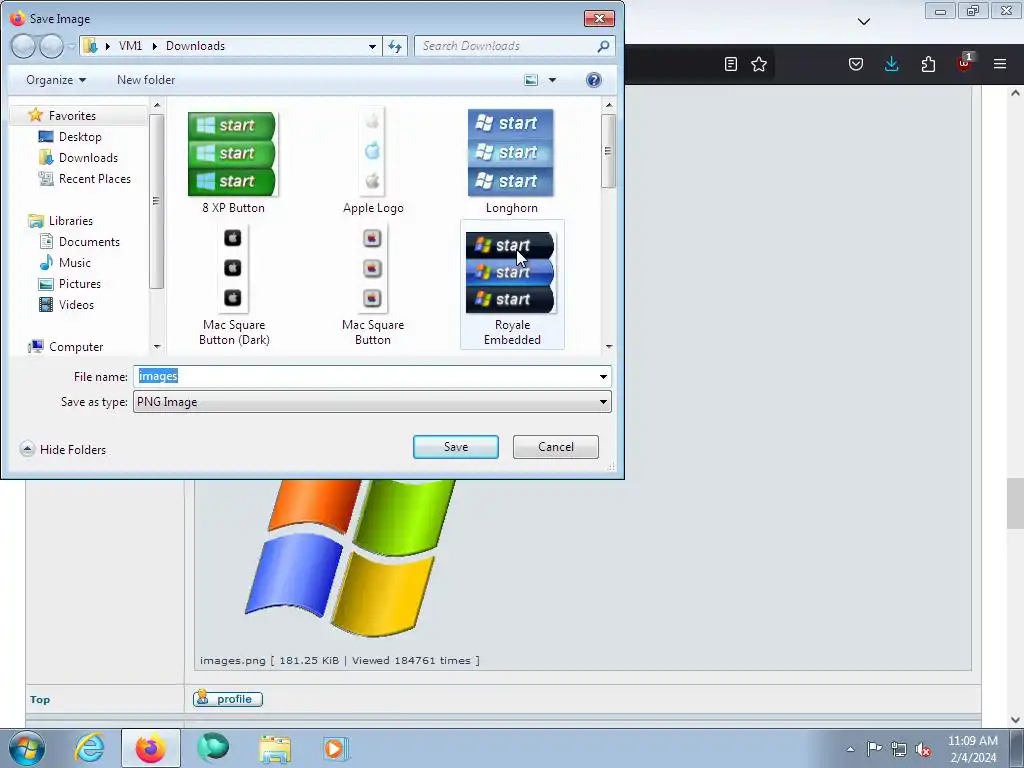Bookmark page with the star icon
The height and width of the screenshot is (768, 1024).
759,64
